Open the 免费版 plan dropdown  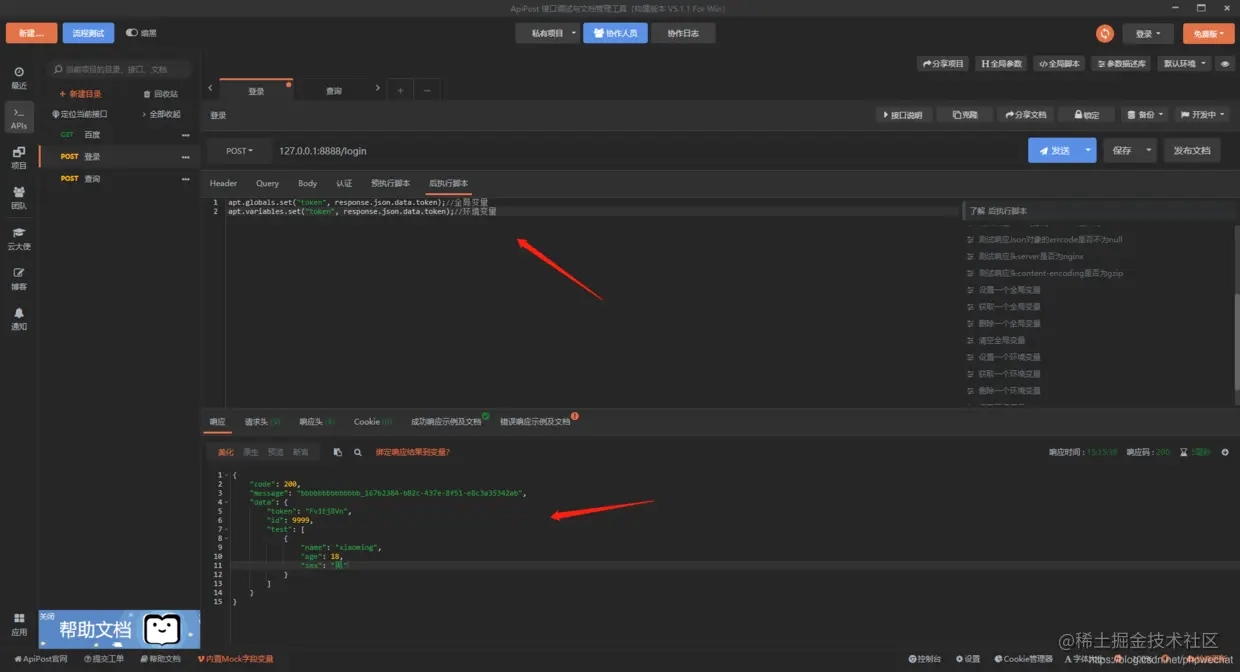point(1208,34)
